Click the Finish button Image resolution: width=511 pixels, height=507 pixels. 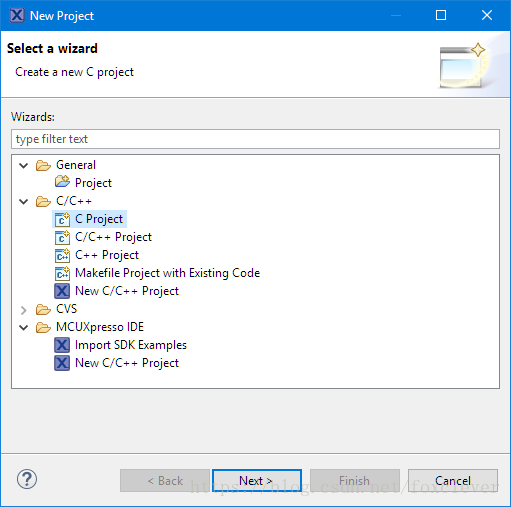point(355,481)
